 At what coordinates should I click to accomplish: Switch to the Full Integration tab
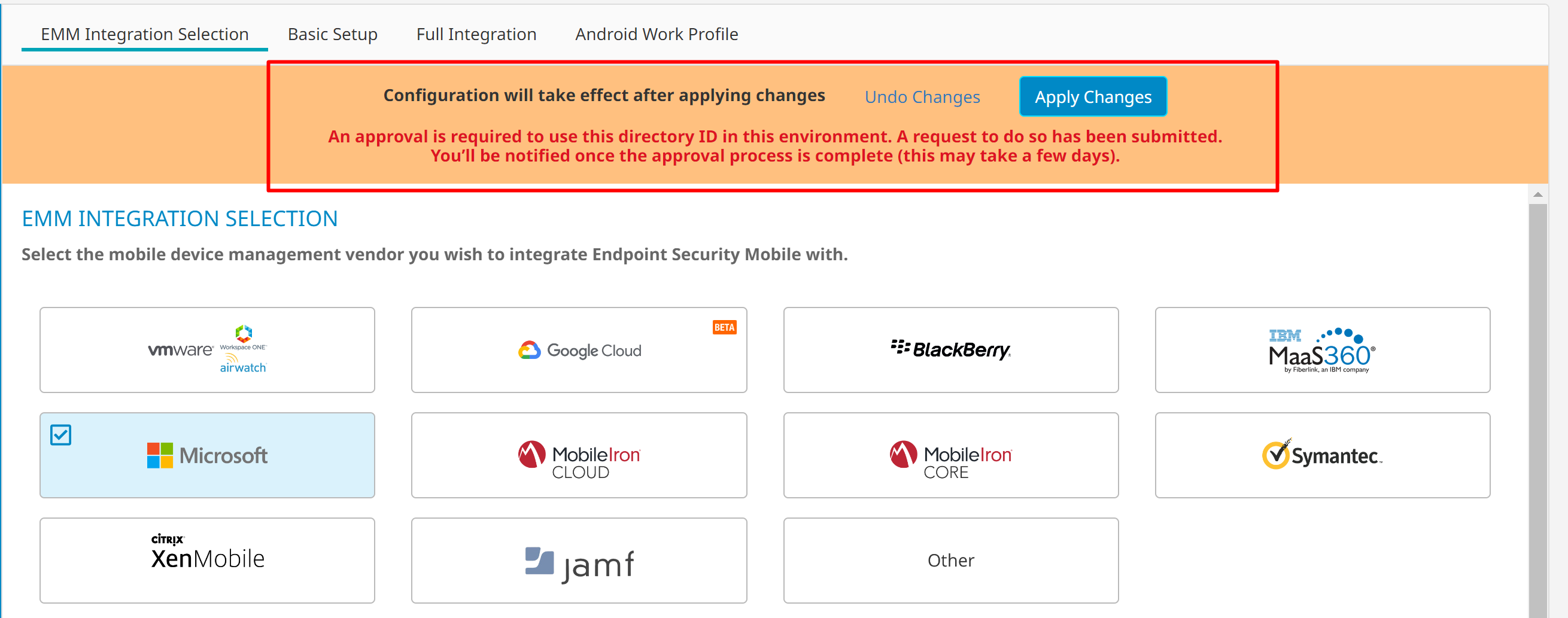point(476,34)
